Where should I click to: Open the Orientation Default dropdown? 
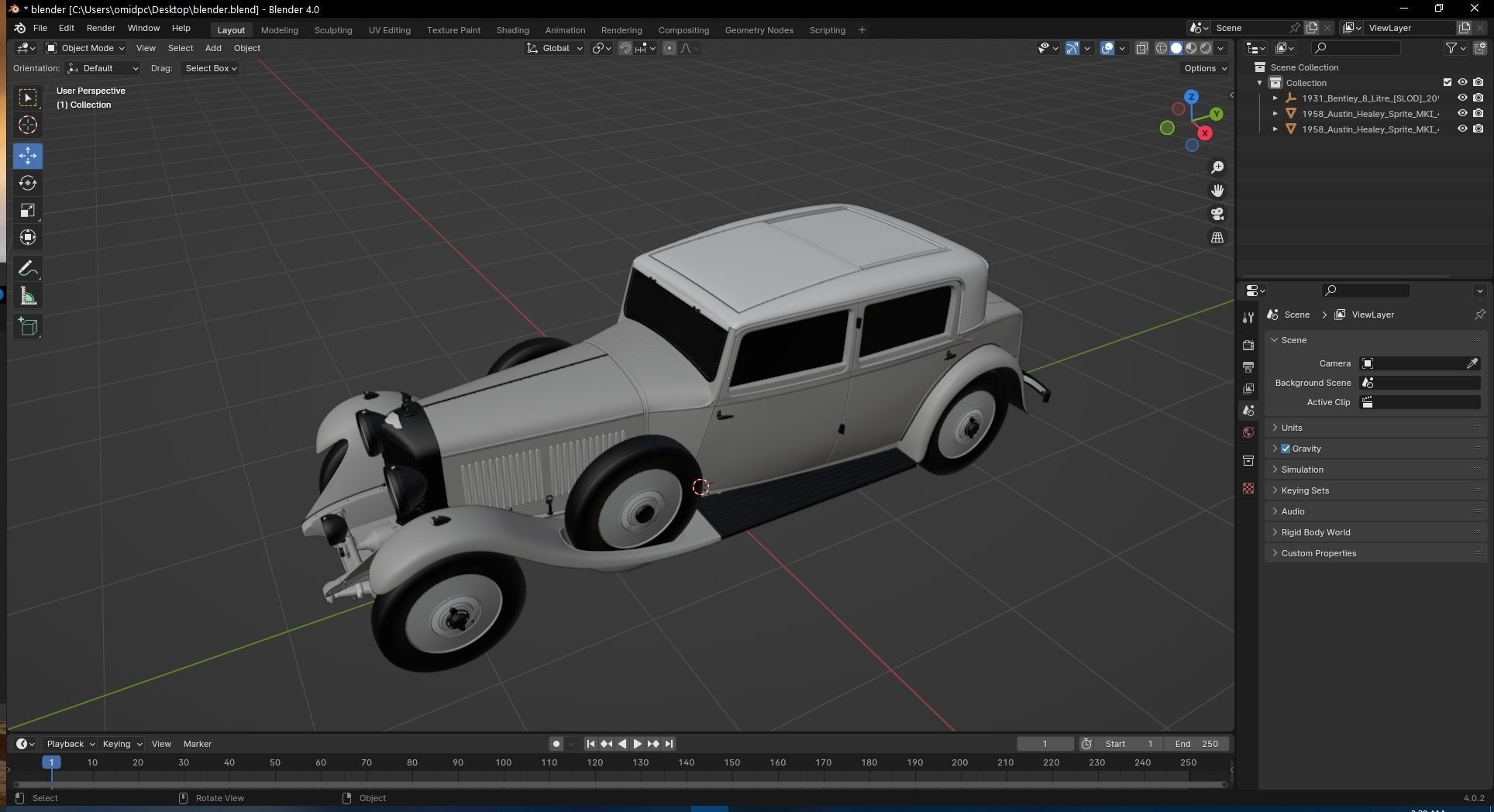pos(104,68)
